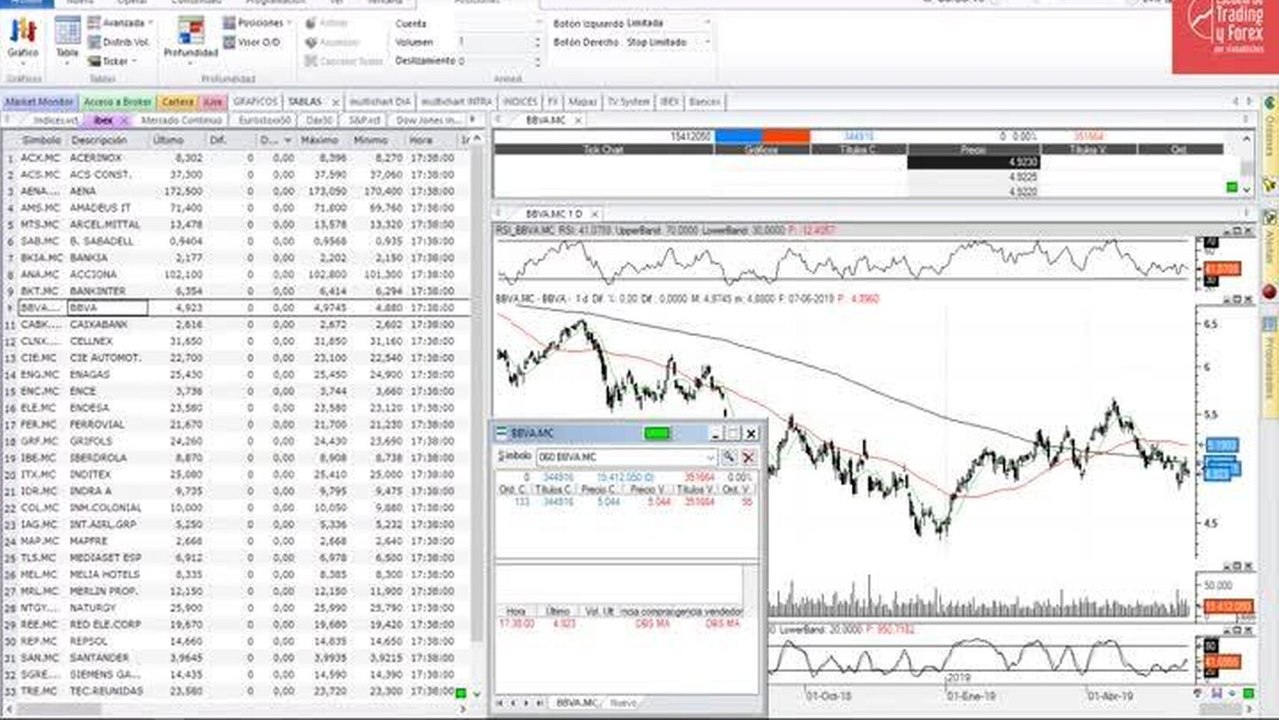This screenshot has height=720, width=1279.
Task: Open the Ticker dropdown
Action: [110, 61]
